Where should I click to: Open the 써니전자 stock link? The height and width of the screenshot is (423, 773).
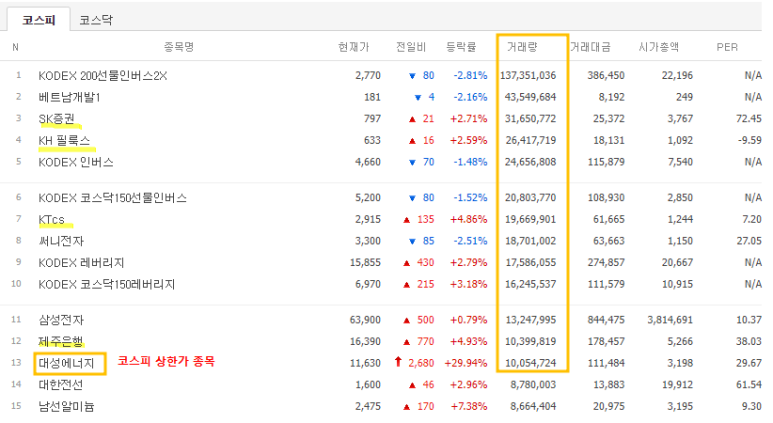tap(61, 241)
